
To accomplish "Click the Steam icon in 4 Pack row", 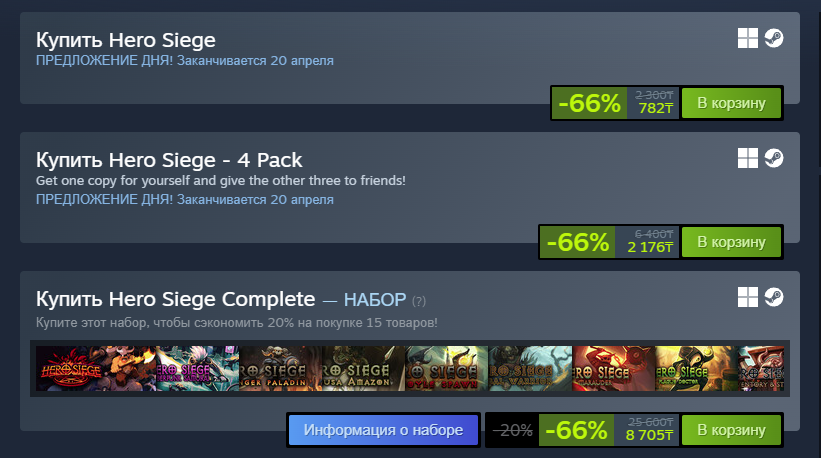I will click(773, 158).
